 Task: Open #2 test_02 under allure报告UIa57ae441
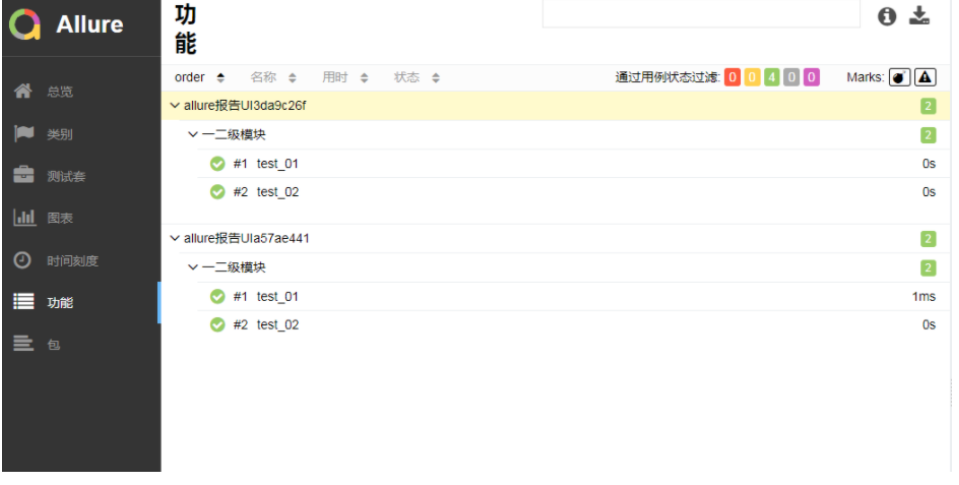574,325
